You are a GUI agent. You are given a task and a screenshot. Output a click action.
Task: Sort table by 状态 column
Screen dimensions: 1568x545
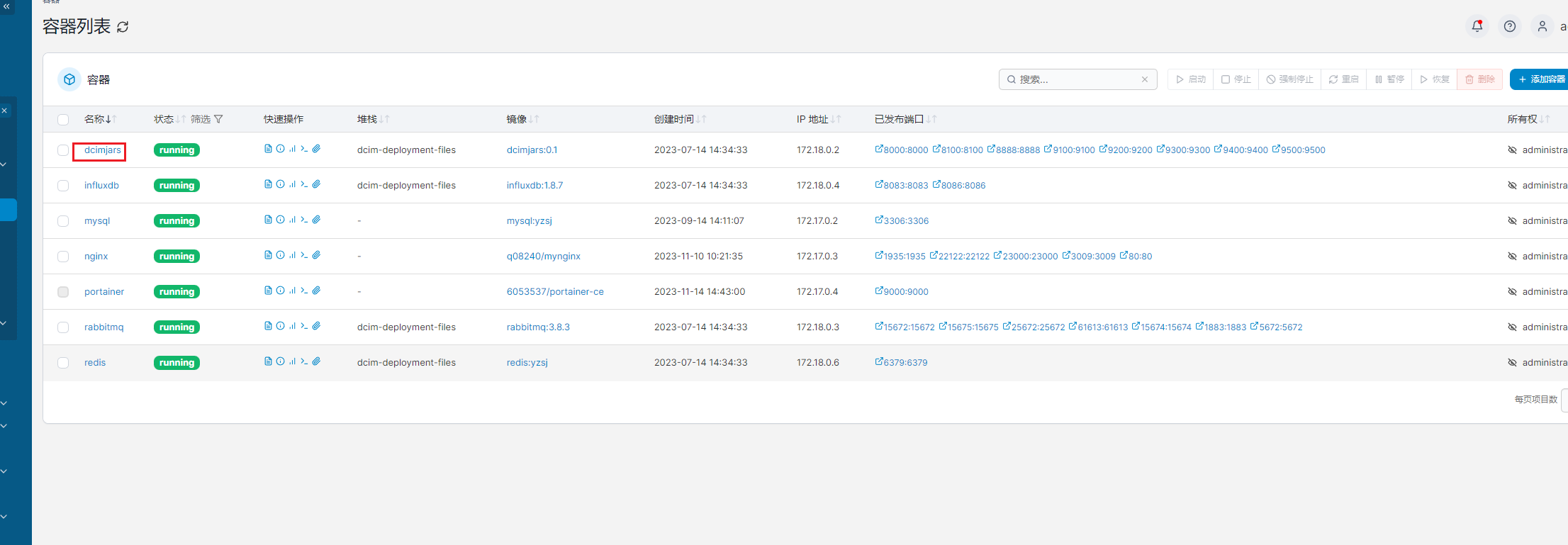coord(169,119)
